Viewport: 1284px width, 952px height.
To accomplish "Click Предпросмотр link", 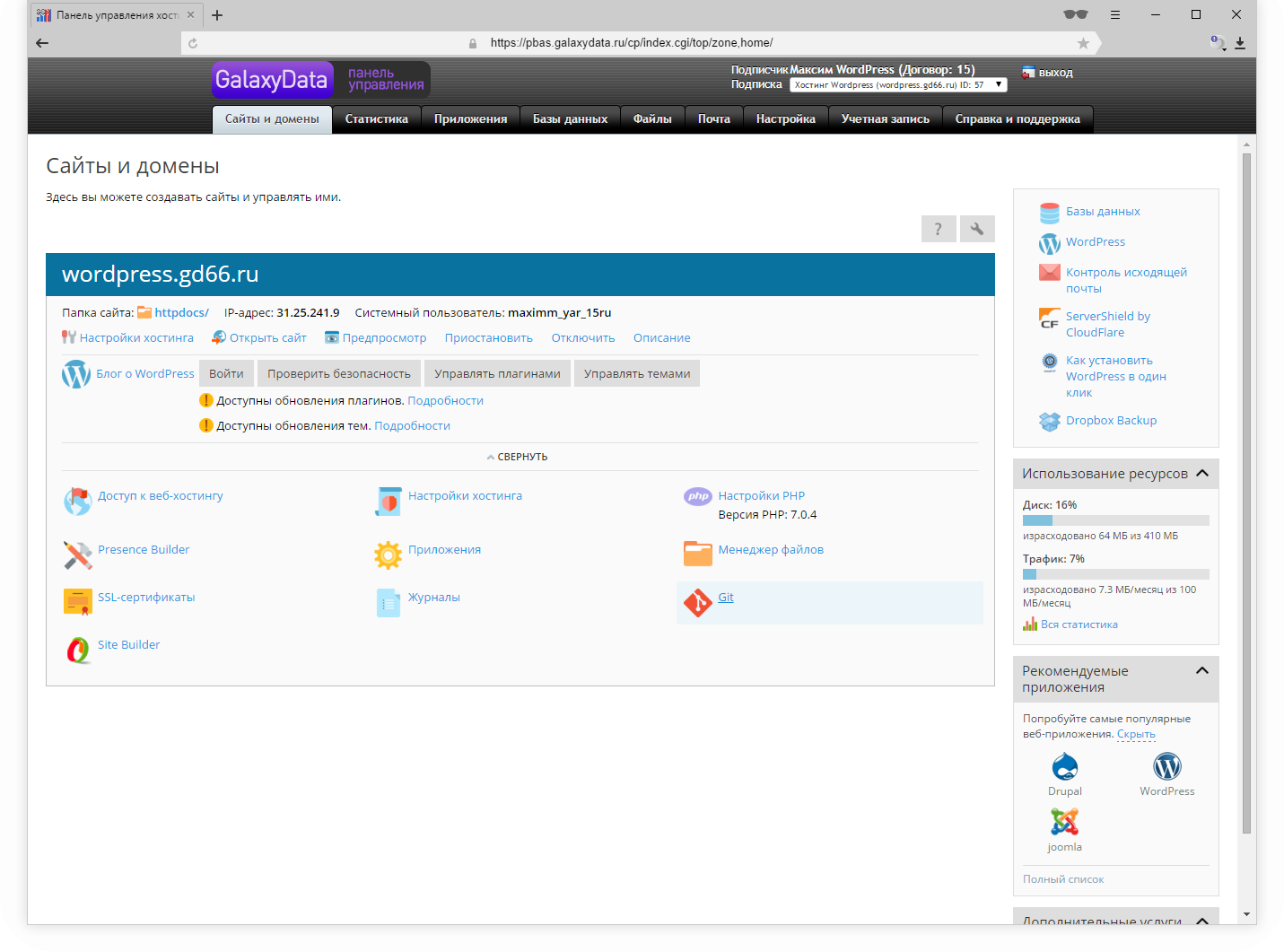I will (x=384, y=338).
